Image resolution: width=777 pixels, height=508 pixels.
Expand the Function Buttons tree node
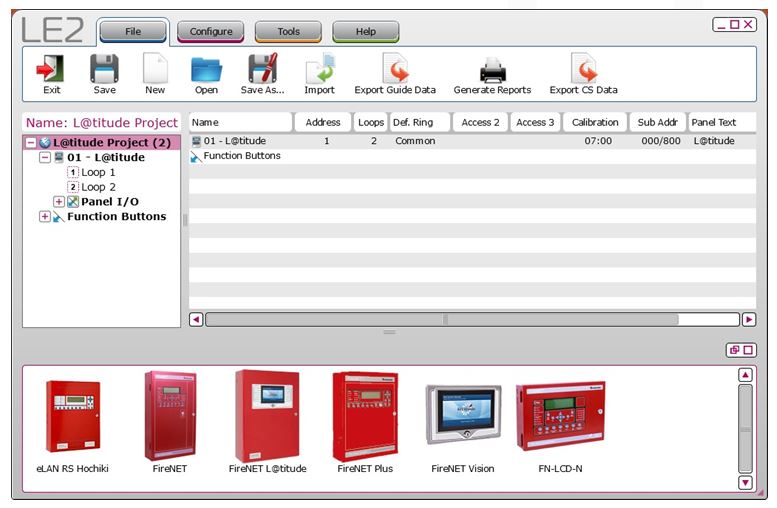click(45, 217)
